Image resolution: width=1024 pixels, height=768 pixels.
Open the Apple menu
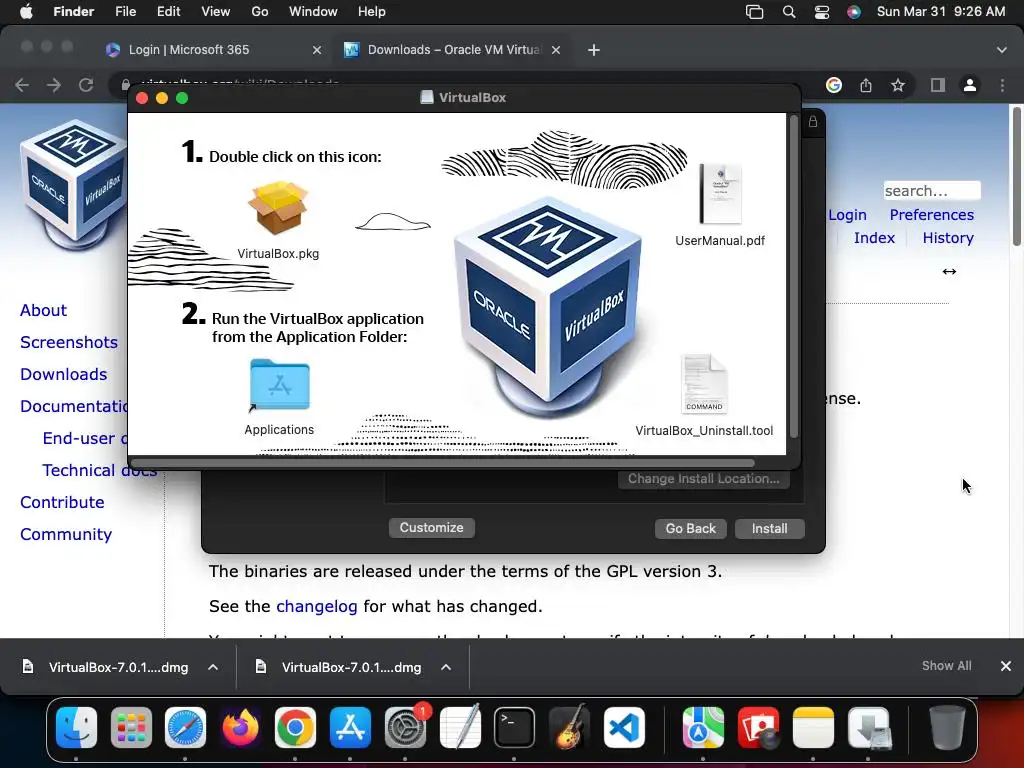26,12
